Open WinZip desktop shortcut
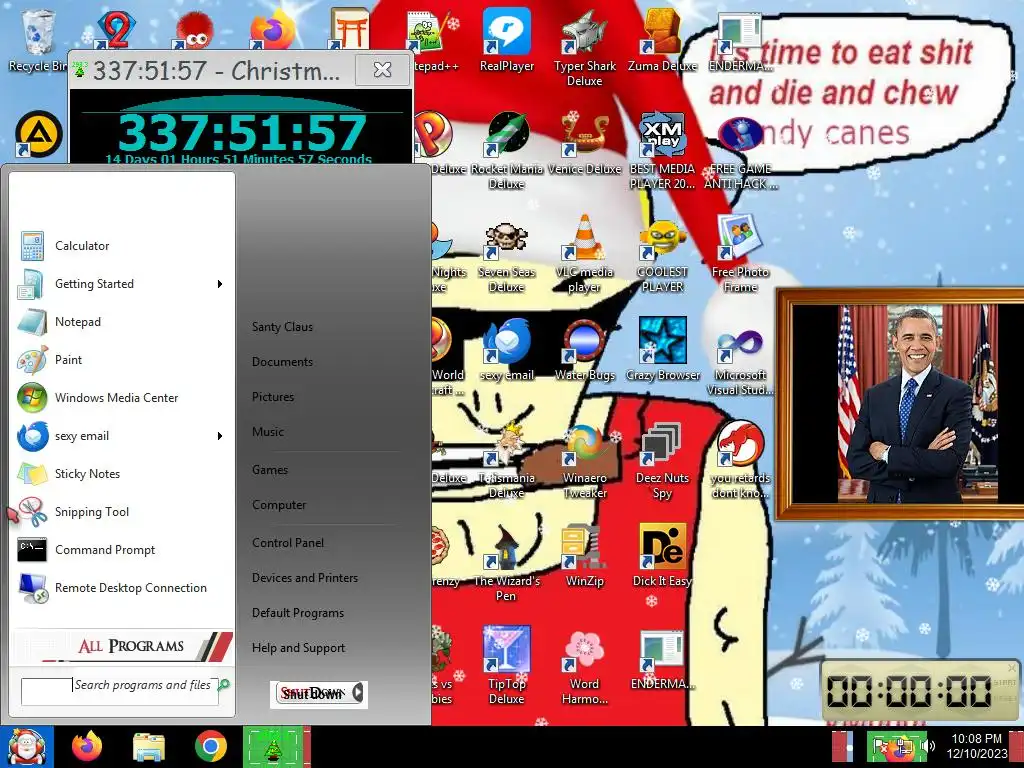The height and width of the screenshot is (768, 1024). click(584, 555)
